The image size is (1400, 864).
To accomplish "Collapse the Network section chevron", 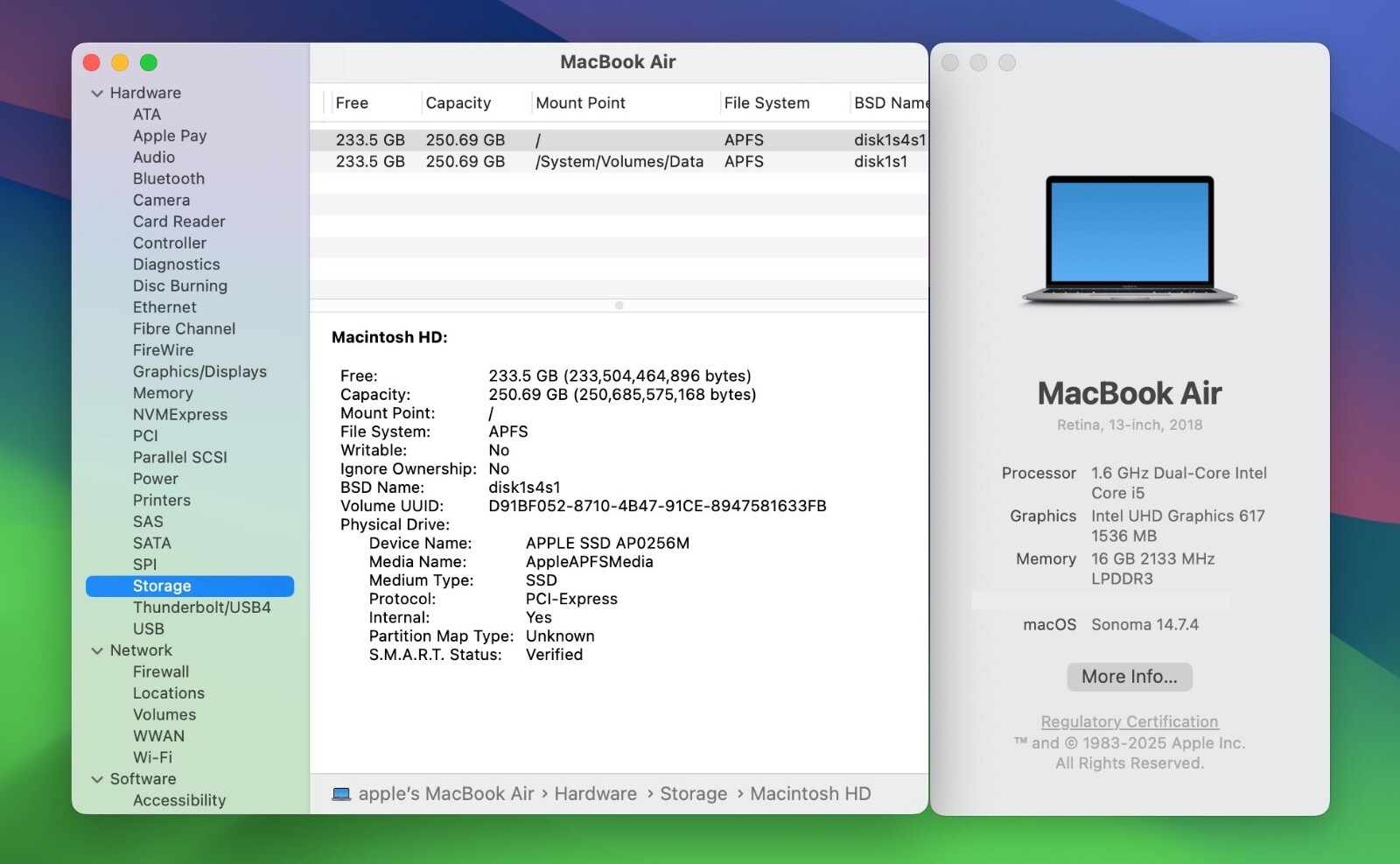I will pyautogui.click(x=97, y=650).
